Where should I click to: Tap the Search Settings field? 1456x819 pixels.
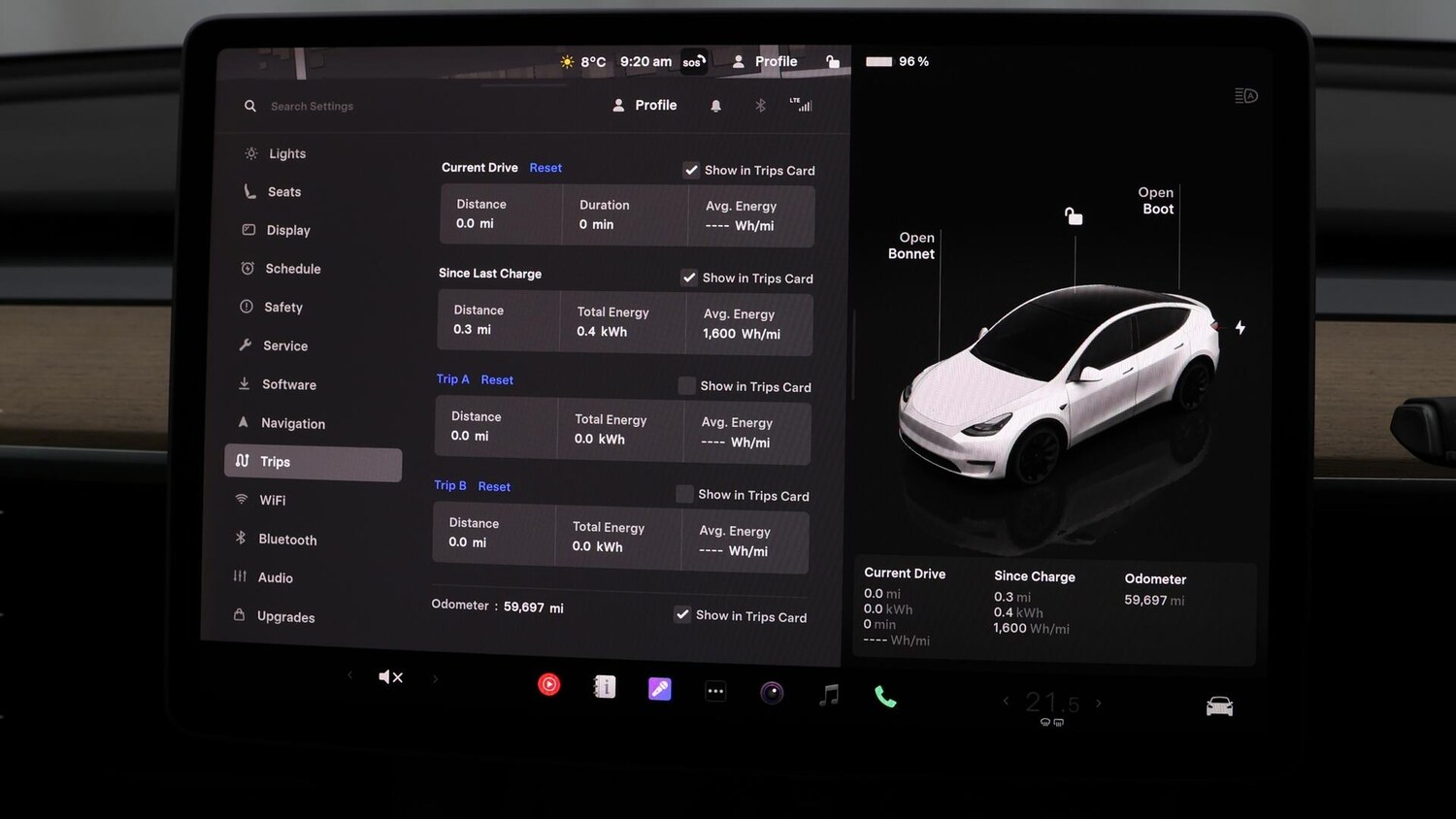[x=312, y=105]
